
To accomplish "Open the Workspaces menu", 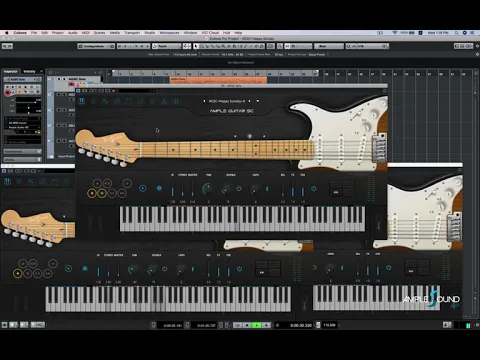I will pos(169,33).
